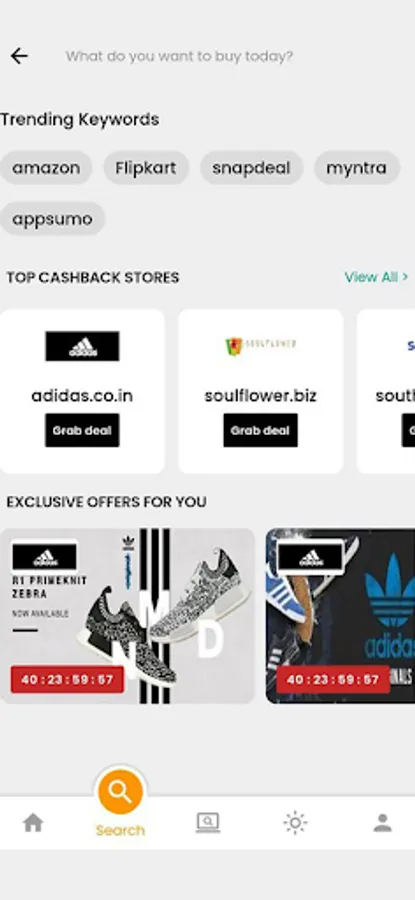This screenshot has width=415, height=900.
Task: Select the appsumo keyword chip
Action: click(52, 219)
